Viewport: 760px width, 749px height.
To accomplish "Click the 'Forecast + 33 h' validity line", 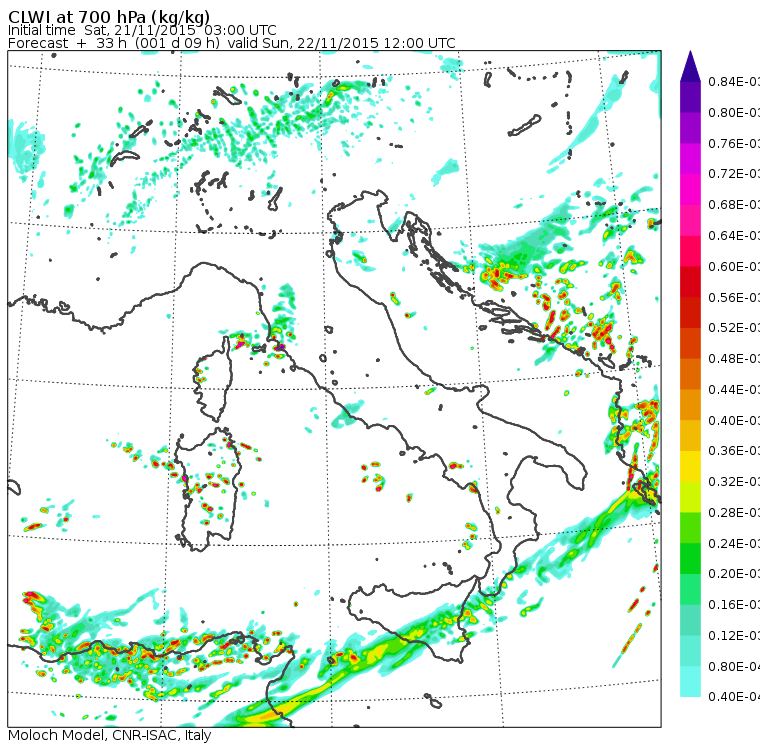I will (x=232, y=44).
